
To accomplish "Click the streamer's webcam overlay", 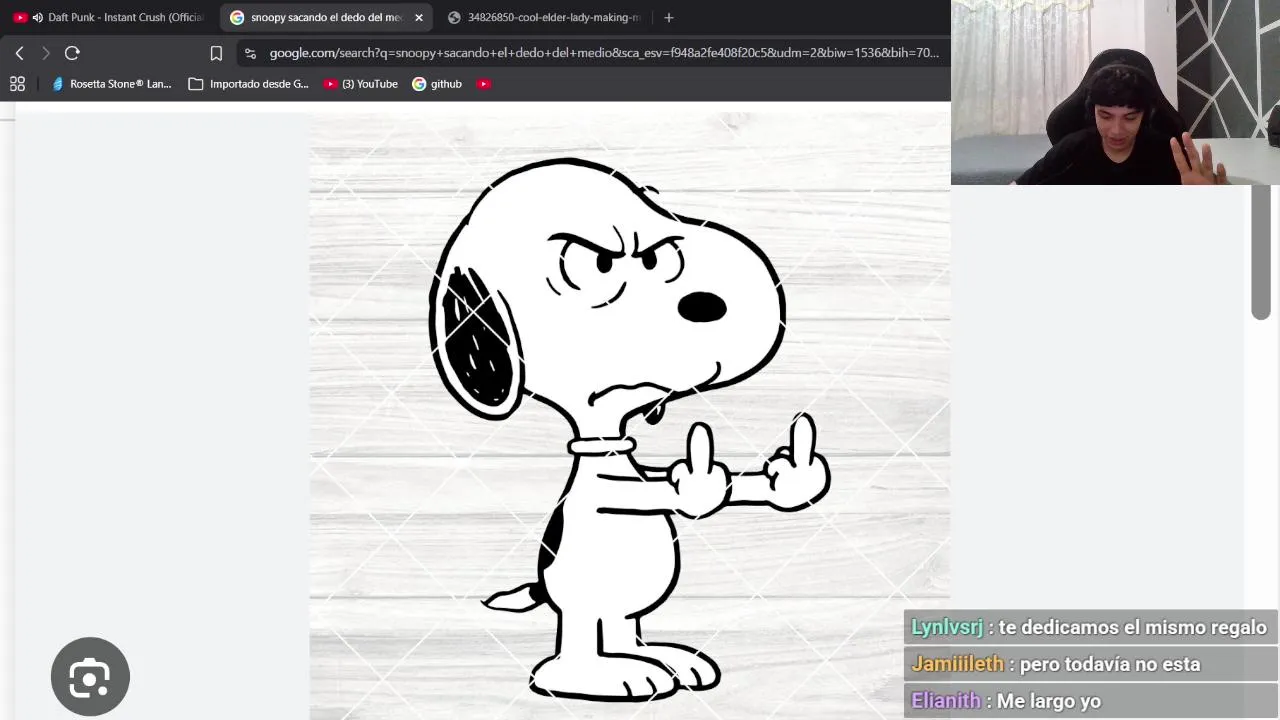I will pos(1115,92).
